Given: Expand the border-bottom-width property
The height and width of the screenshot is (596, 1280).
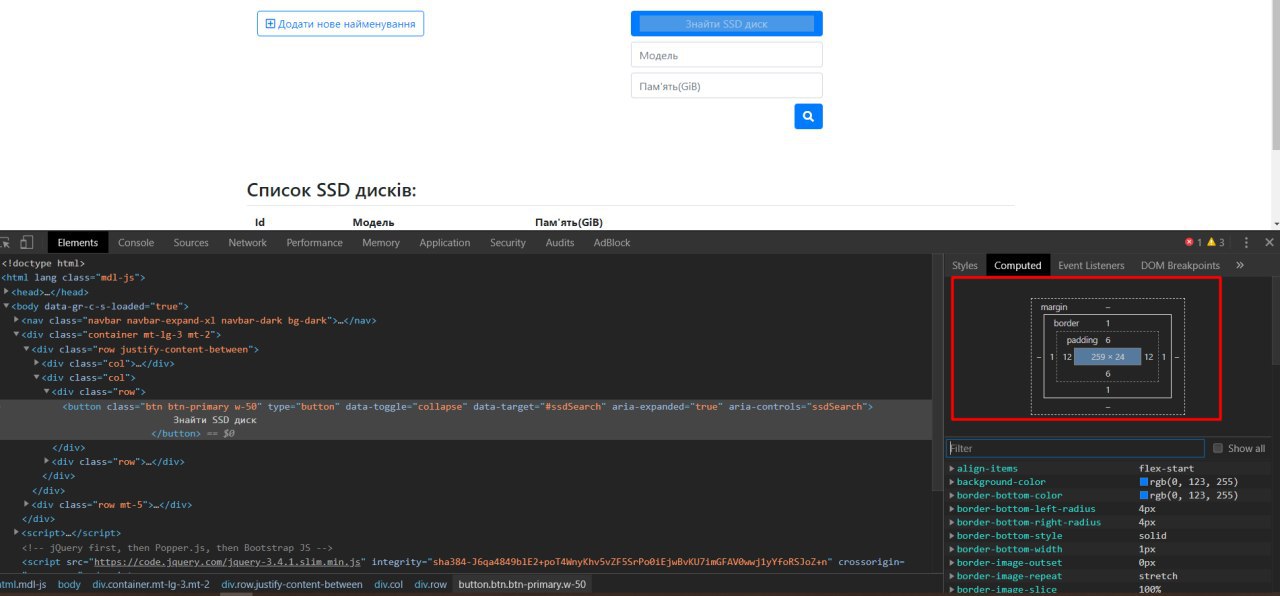Looking at the screenshot, I should (952, 549).
